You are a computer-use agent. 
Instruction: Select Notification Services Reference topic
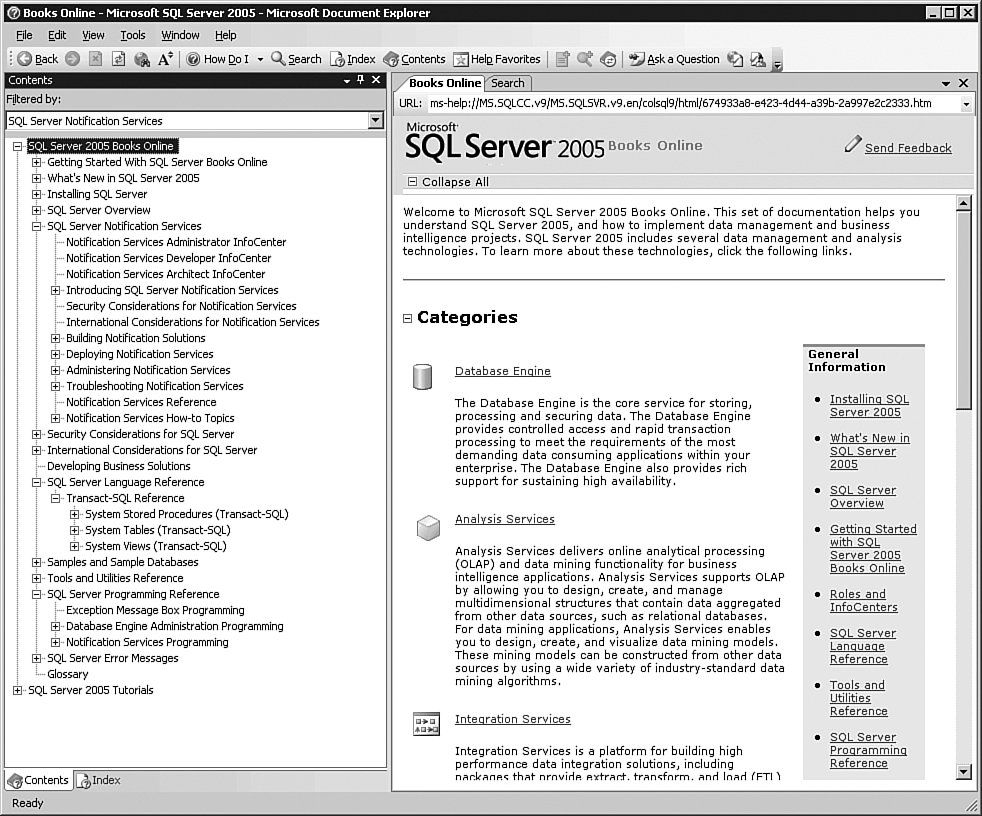pyautogui.click(x=141, y=402)
